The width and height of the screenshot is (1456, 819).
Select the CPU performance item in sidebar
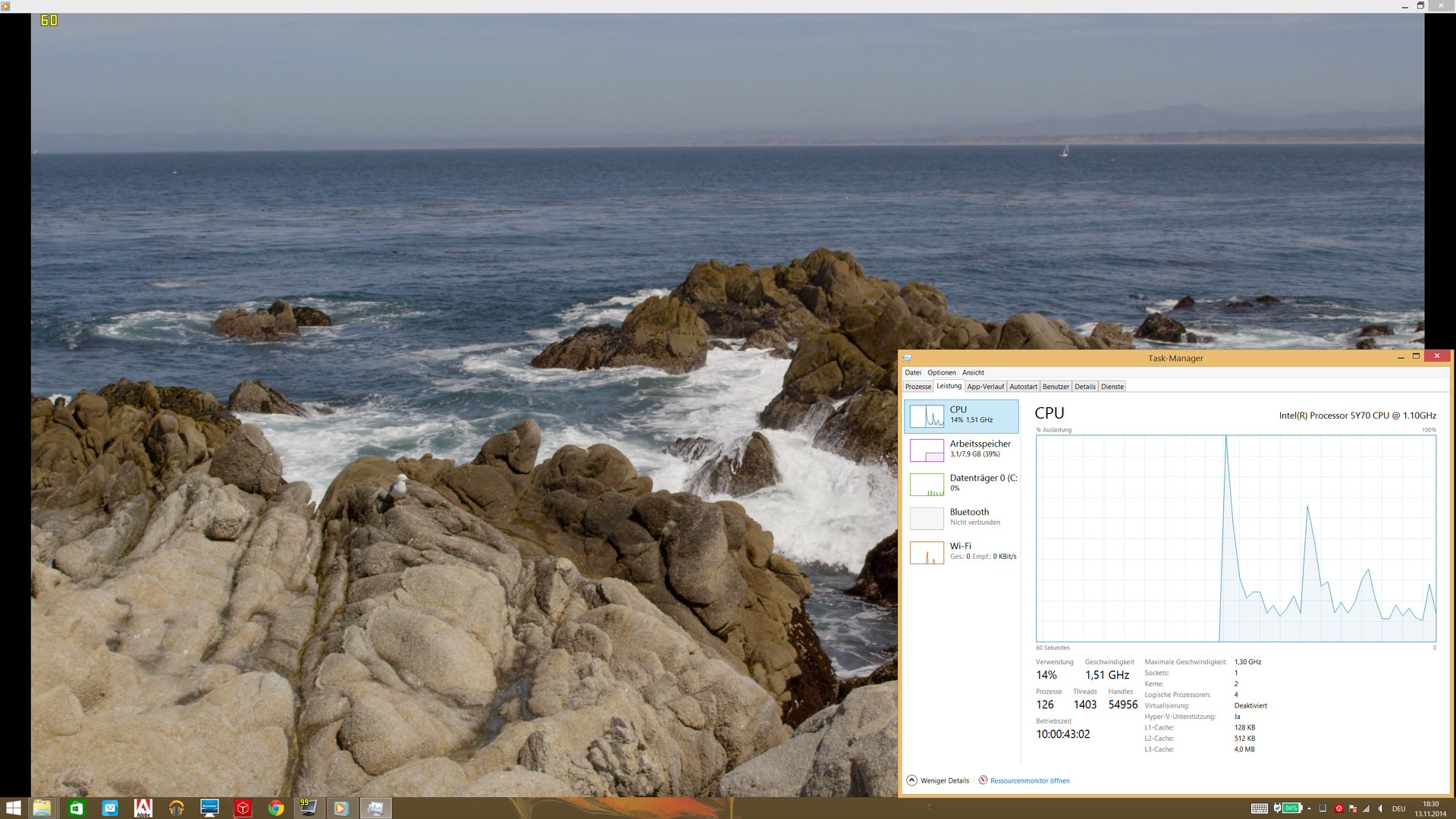click(x=961, y=416)
